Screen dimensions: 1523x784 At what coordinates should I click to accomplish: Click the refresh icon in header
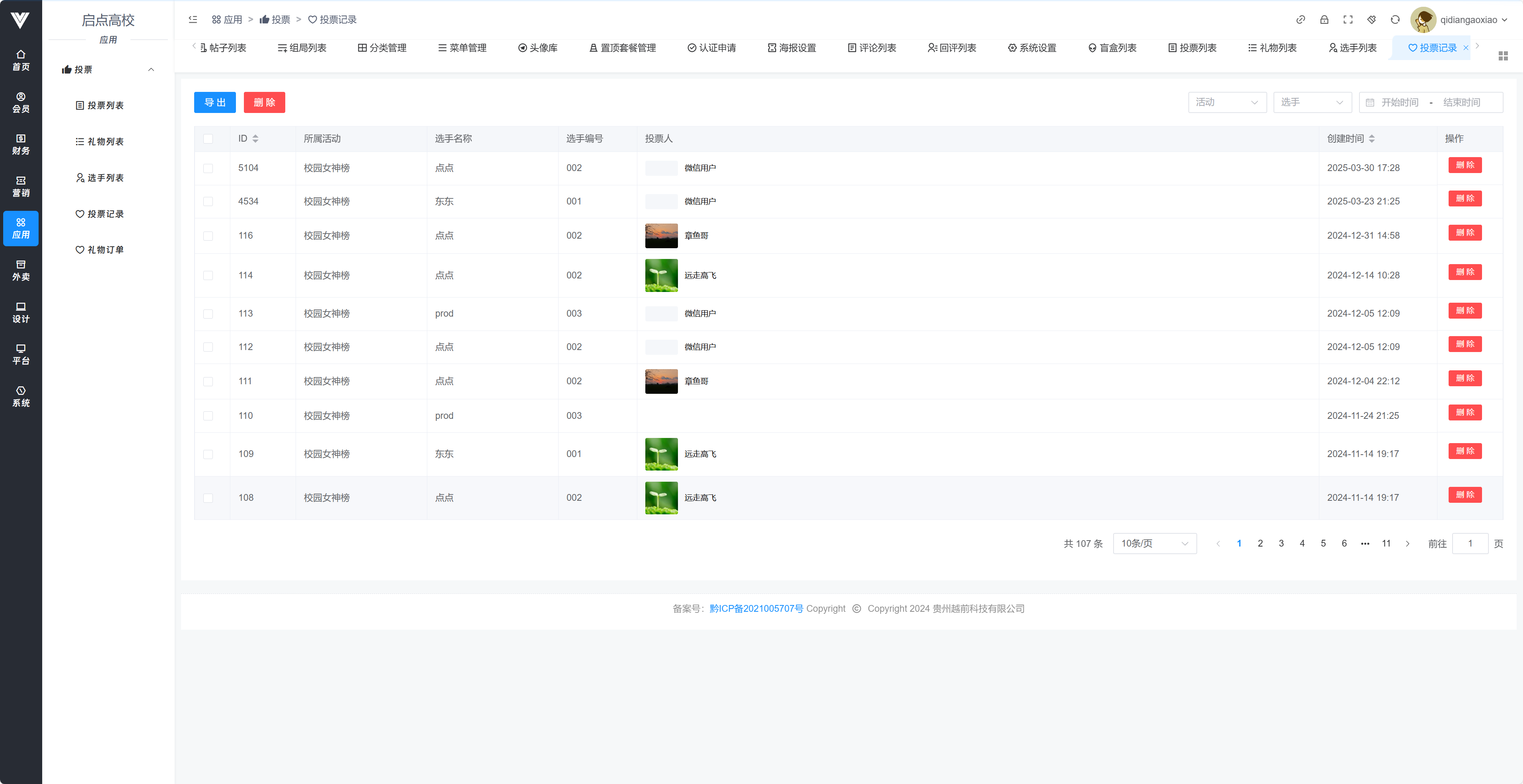click(1395, 19)
